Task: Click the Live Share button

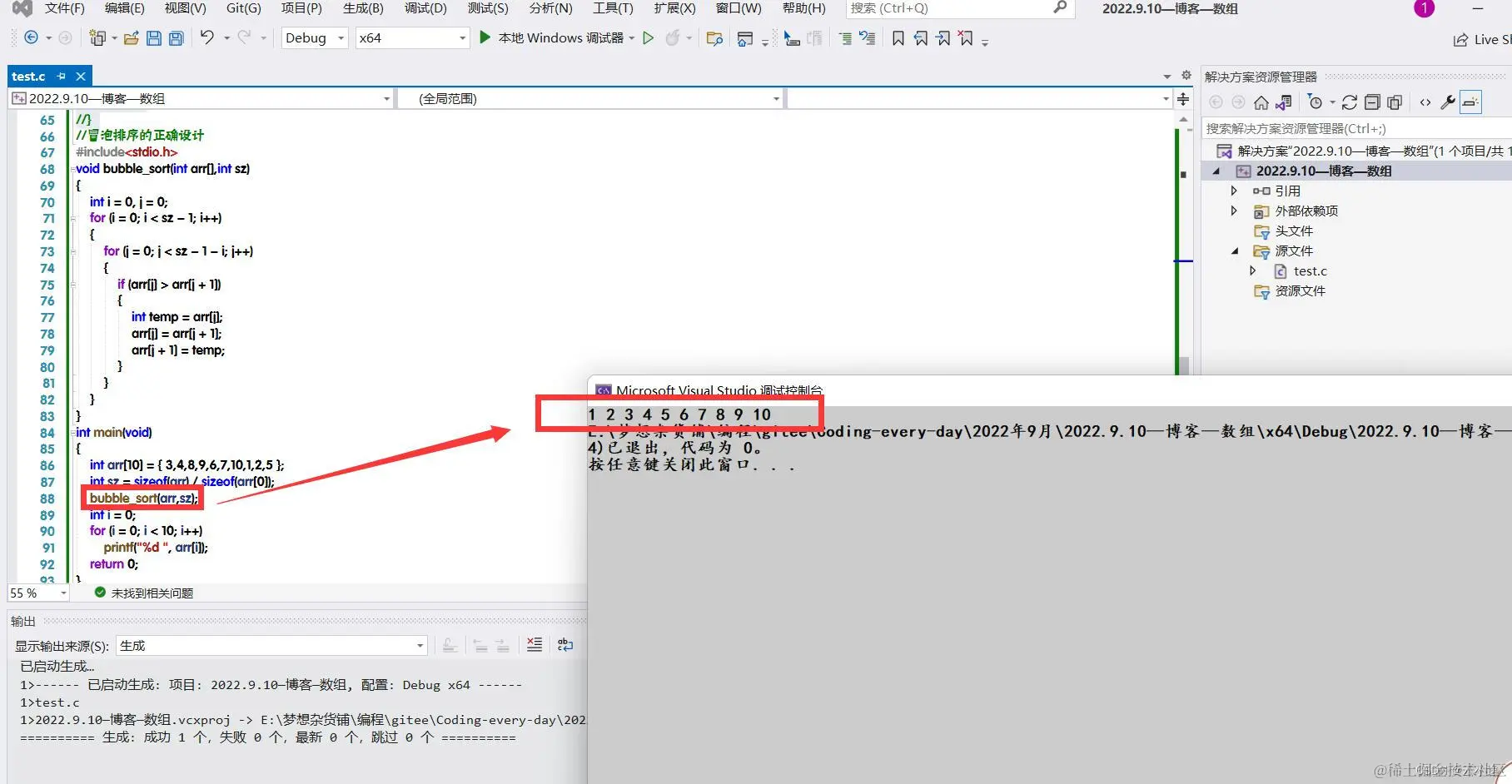Action: point(1482,40)
